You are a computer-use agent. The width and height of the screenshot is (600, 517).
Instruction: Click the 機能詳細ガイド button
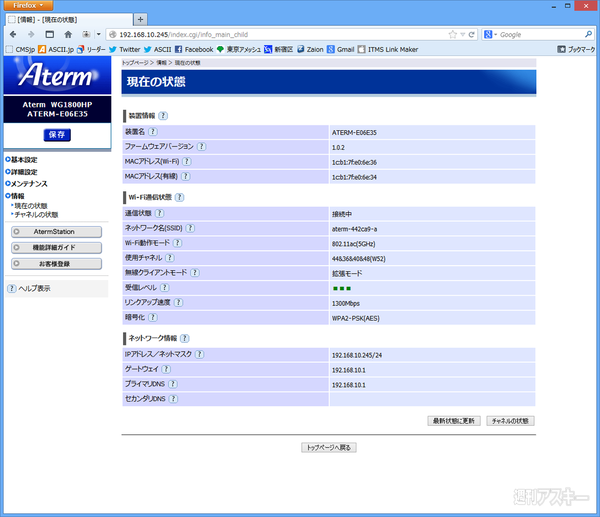tap(57, 248)
